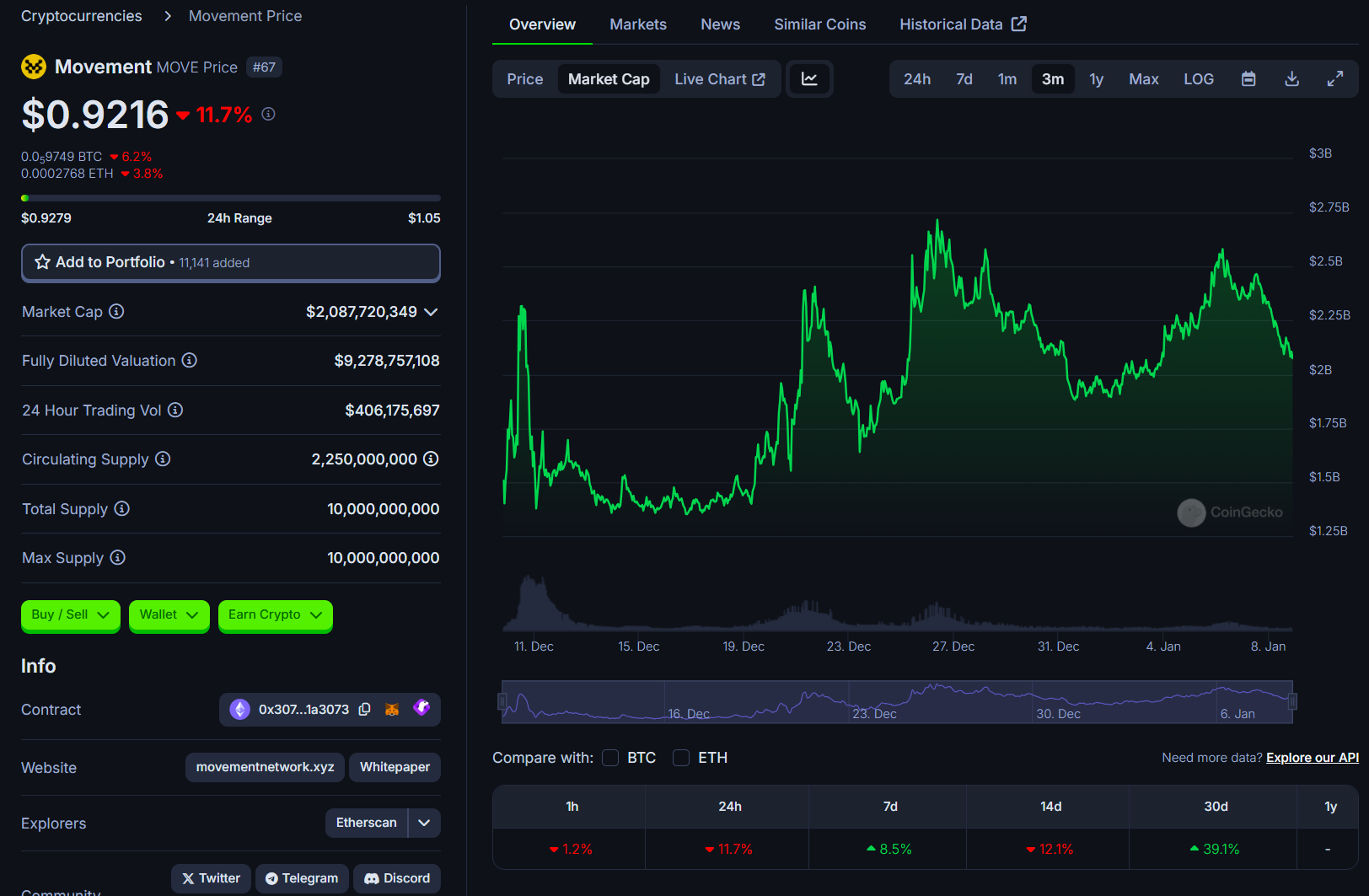Select the 1m chart timeframe
This screenshot has width=1369, height=896.
[1007, 79]
